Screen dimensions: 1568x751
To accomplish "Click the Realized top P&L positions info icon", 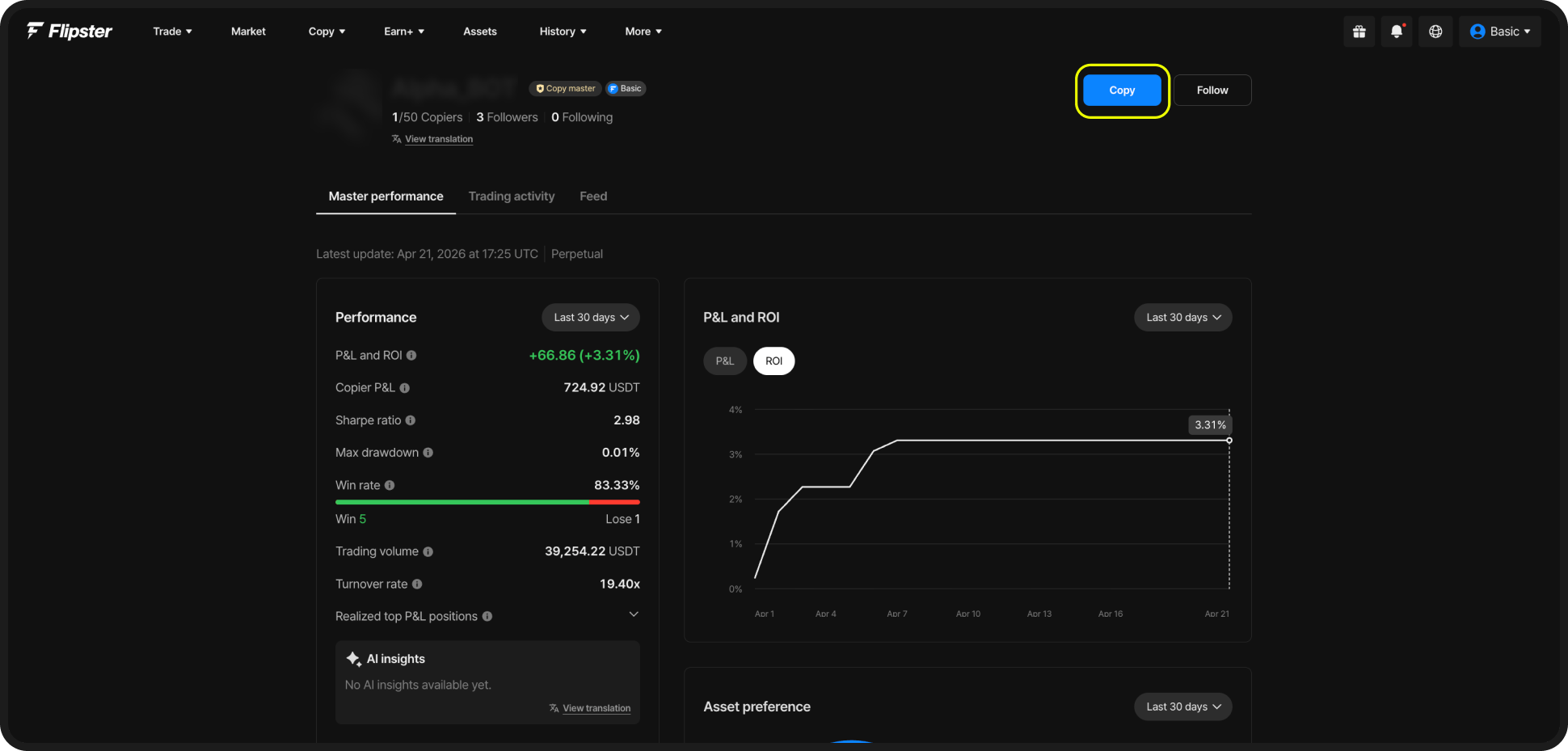I will click(x=487, y=616).
